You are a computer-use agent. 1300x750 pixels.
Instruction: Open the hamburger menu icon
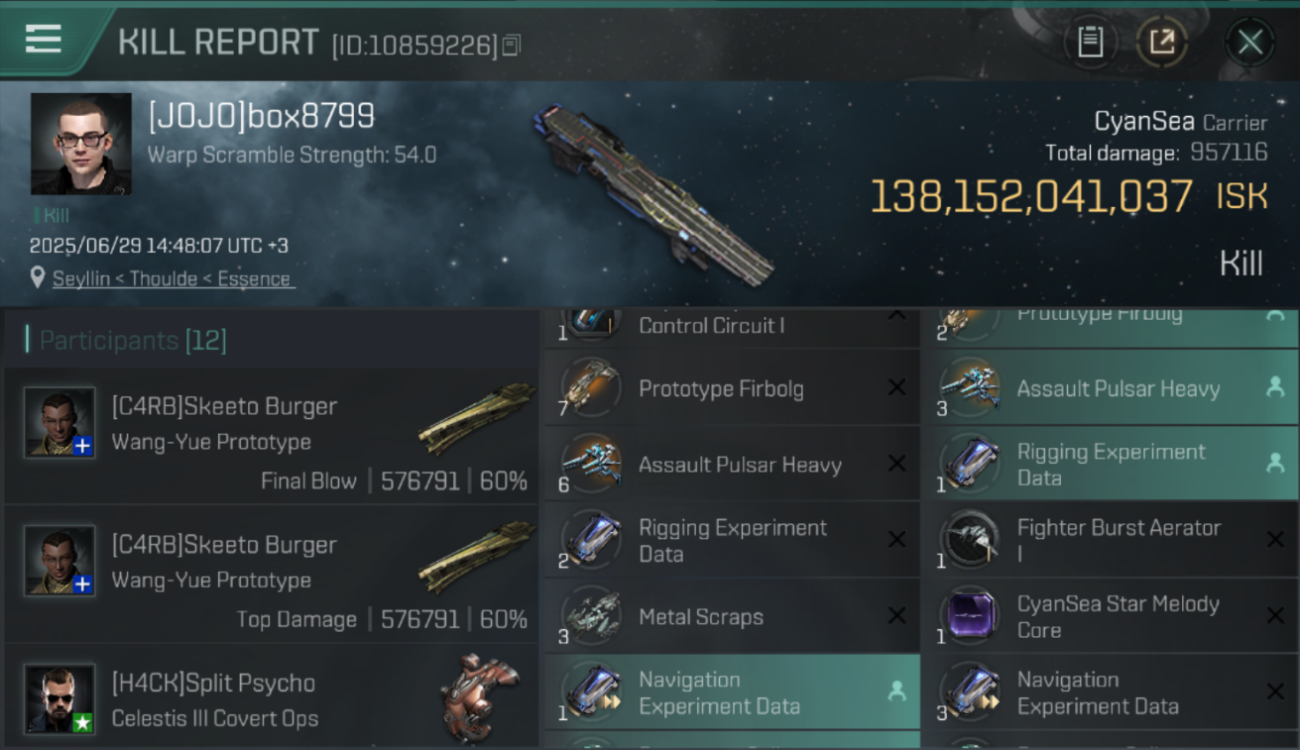(43, 39)
